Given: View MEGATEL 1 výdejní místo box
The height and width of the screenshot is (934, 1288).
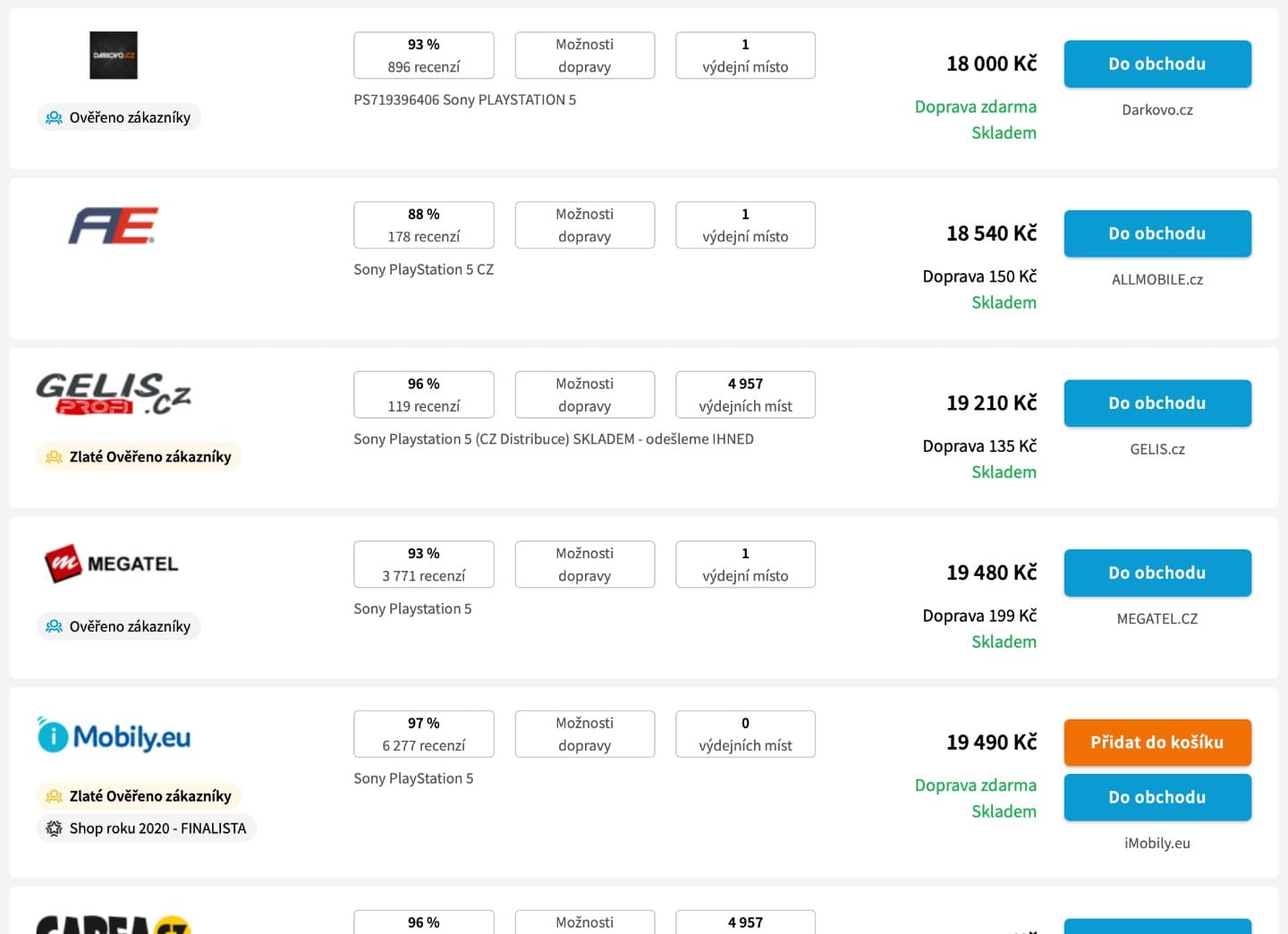Looking at the screenshot, I should [x=746, y=565].
